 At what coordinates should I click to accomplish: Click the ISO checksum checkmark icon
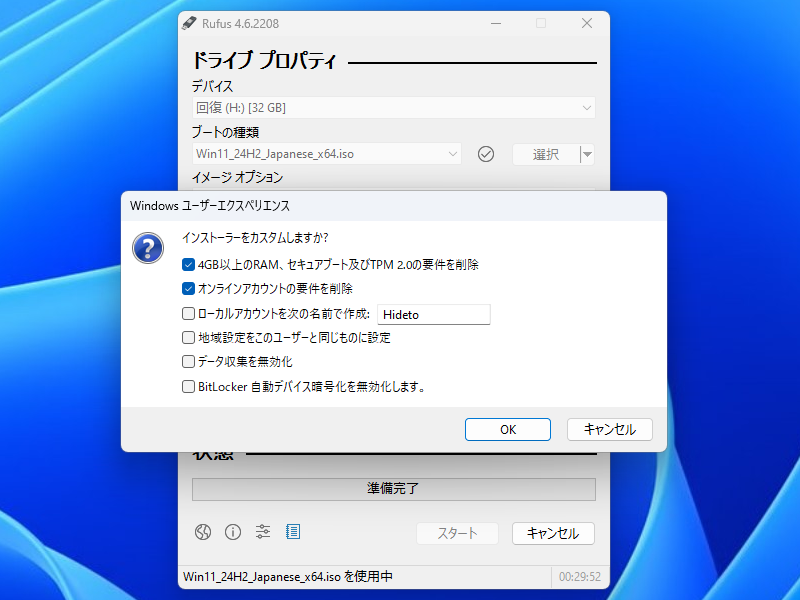[486, 154]
